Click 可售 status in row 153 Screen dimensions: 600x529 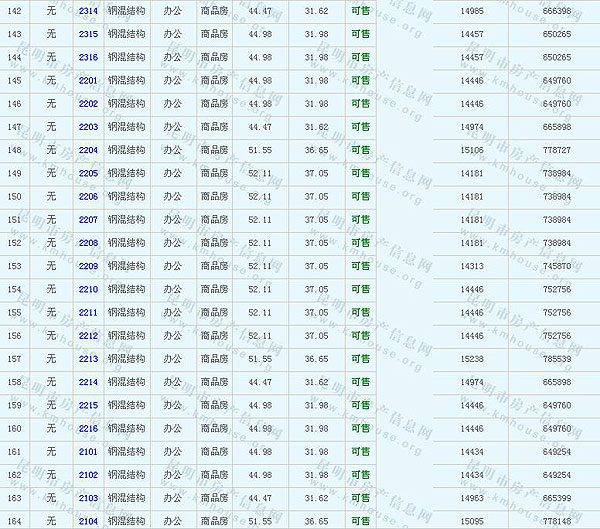tap(360, 266)
